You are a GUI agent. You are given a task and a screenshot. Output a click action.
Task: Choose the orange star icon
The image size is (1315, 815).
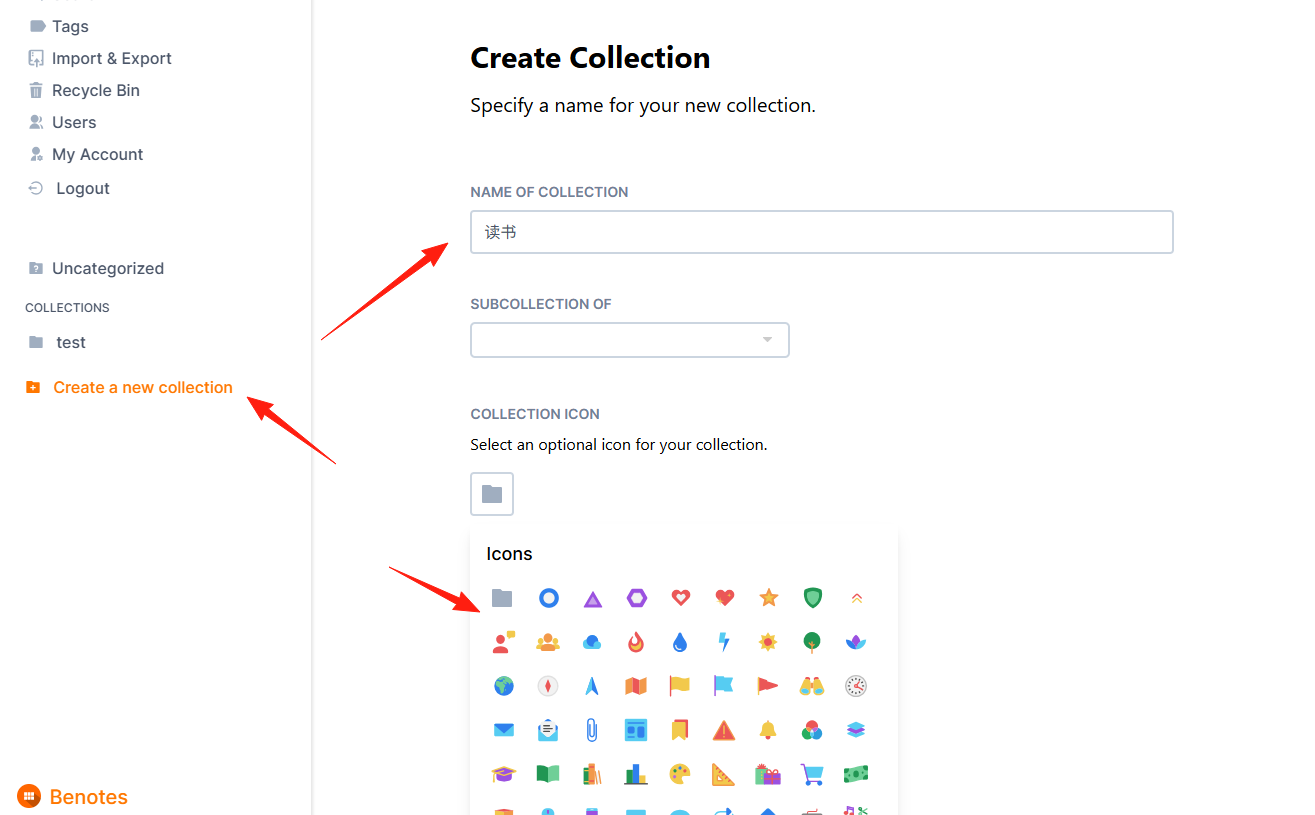pos(768,598)
